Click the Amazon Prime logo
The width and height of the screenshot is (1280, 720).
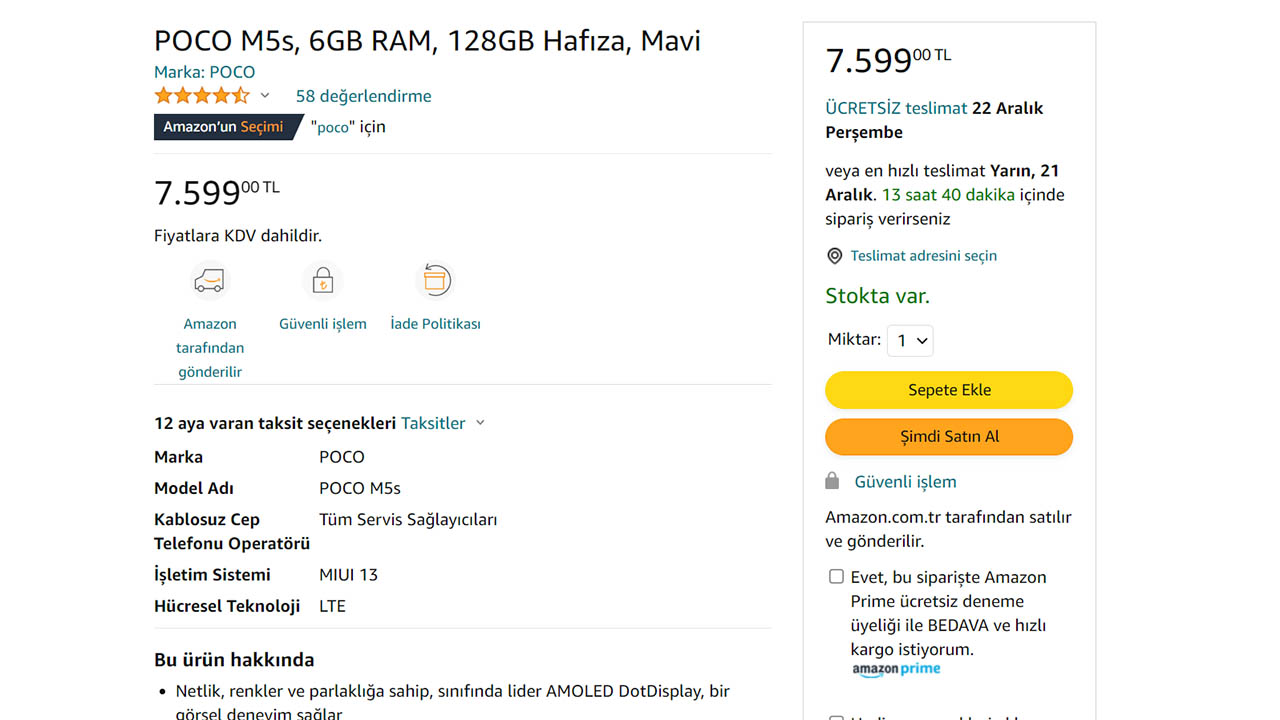click(x=896, y=669)
